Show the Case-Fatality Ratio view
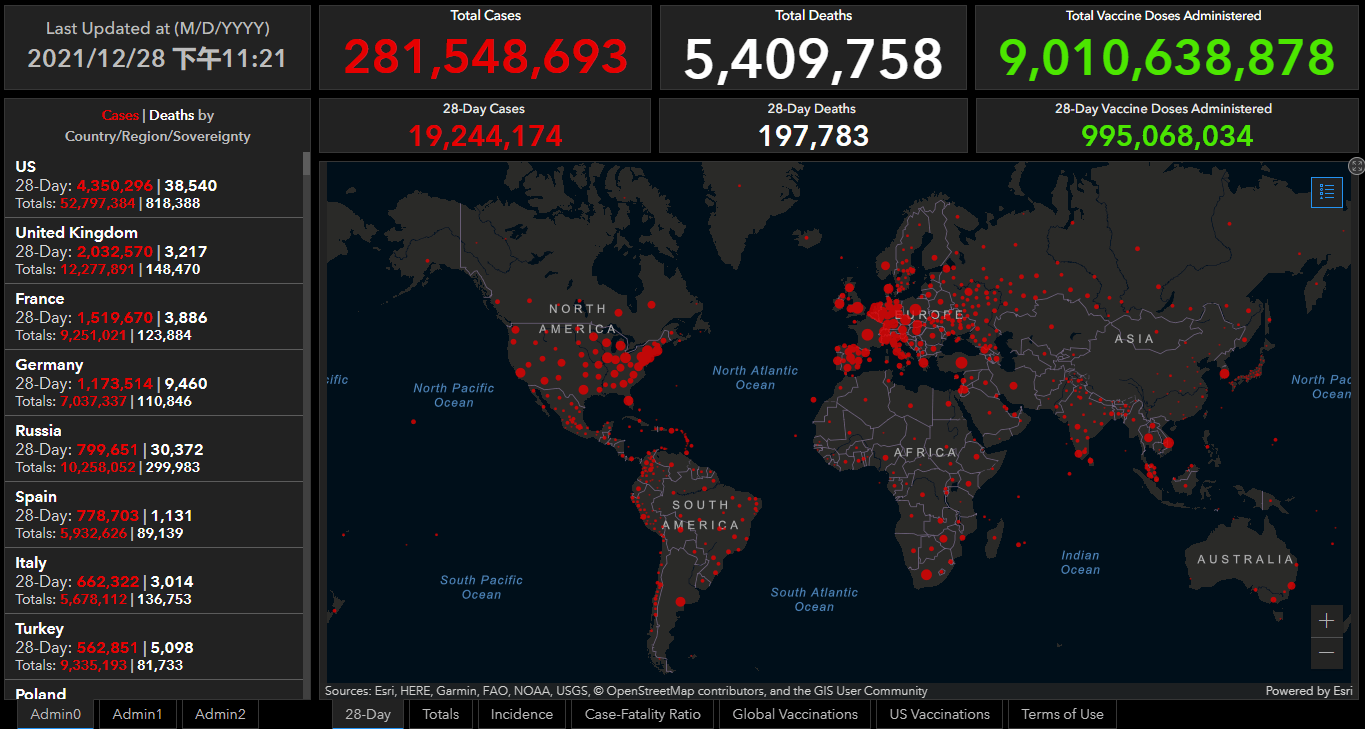The height and width of the screenshot is (729, 1365). point(642,714)
